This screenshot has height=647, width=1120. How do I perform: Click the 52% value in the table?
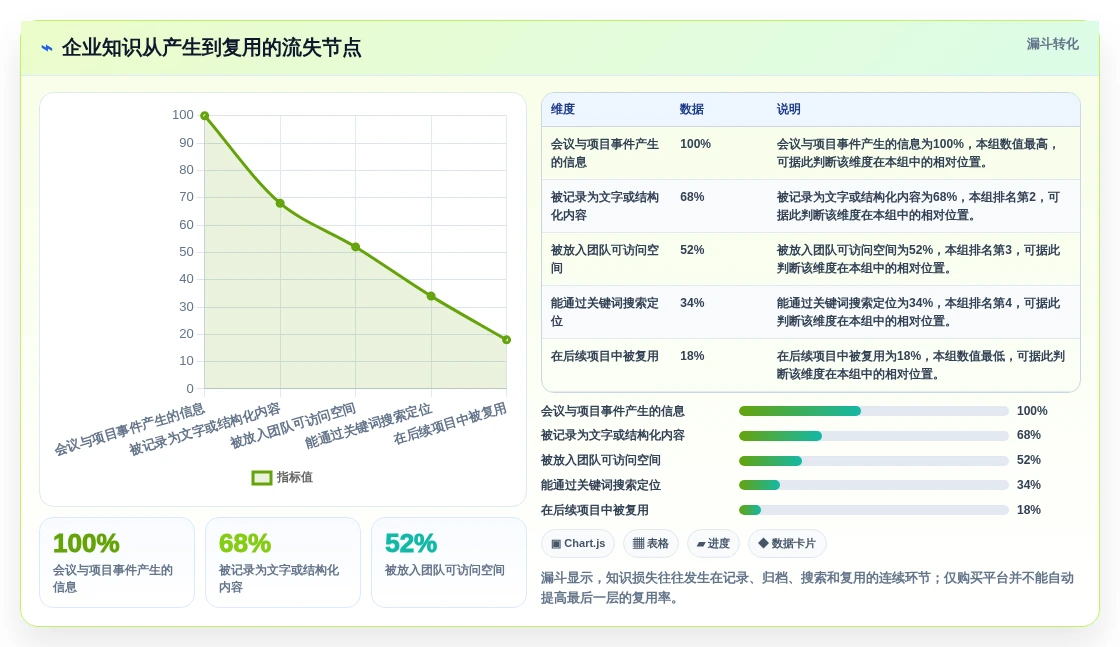click(692, 250)
